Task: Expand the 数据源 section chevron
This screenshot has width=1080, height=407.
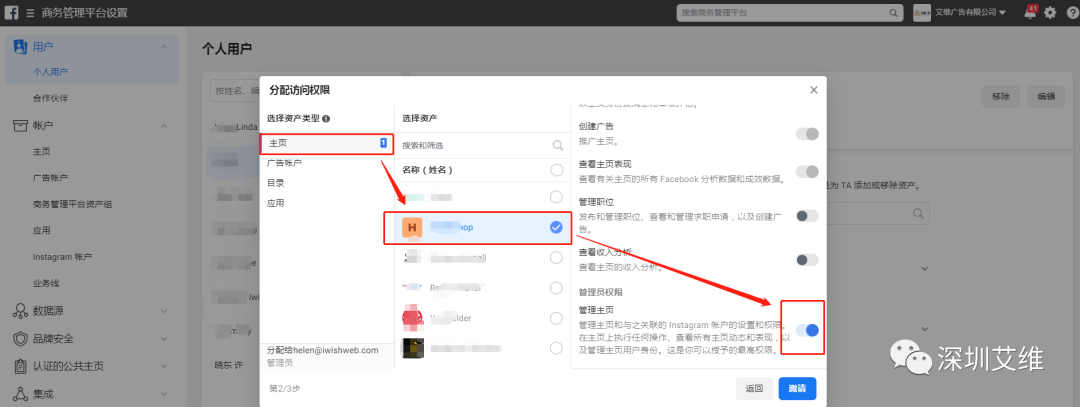Action: click(164, 311)
